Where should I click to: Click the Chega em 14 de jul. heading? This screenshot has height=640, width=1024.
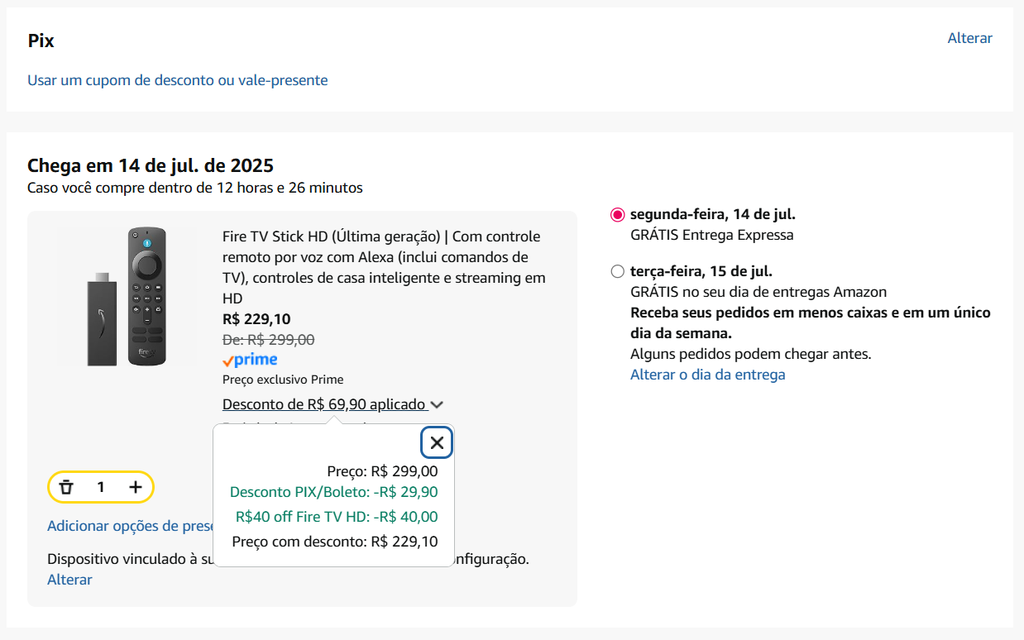[x=150, y=166]
